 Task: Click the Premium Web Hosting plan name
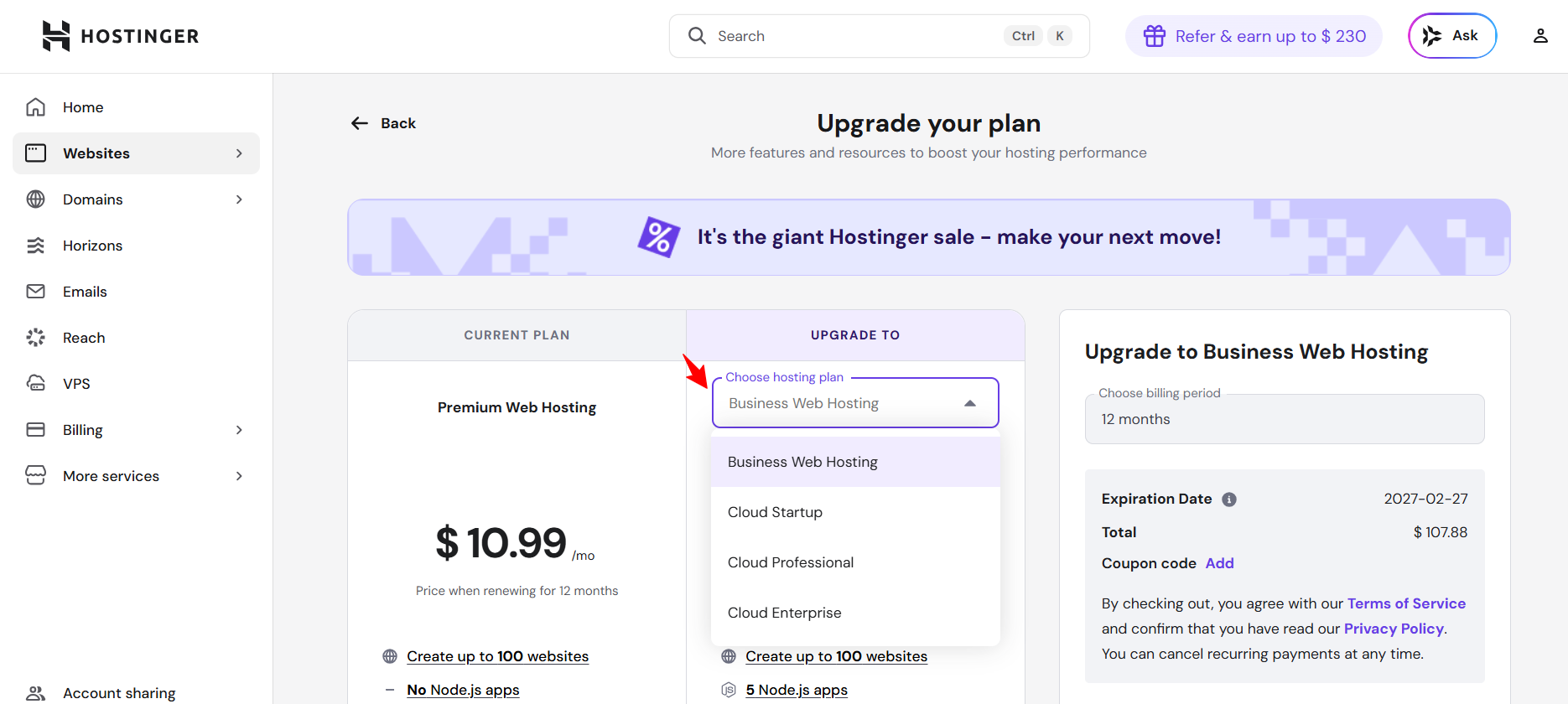click(517, 407)
